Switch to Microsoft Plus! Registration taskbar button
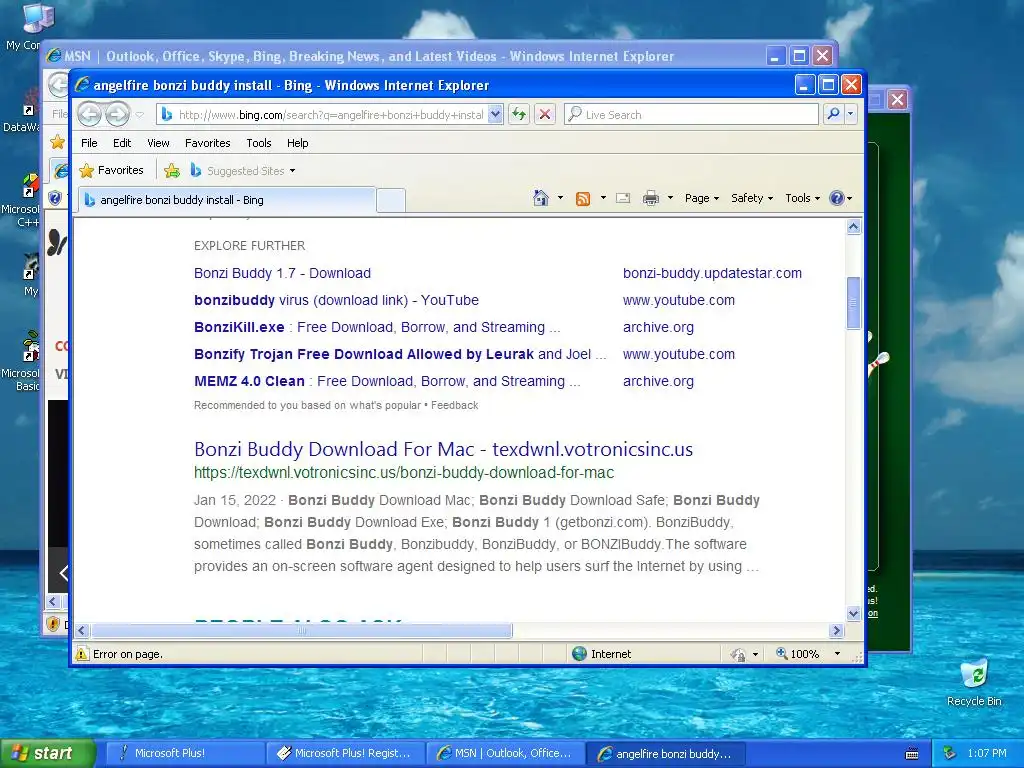The width and height of the screenshot is (1024, 768). point(346,753)
